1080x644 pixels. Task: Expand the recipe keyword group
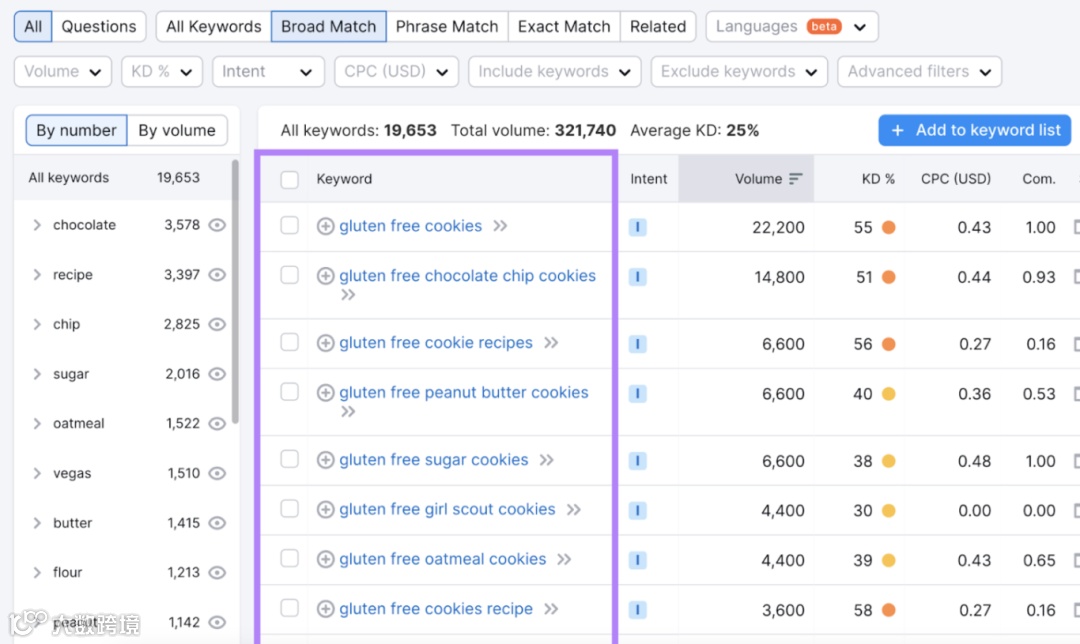[x=37, y=275]
